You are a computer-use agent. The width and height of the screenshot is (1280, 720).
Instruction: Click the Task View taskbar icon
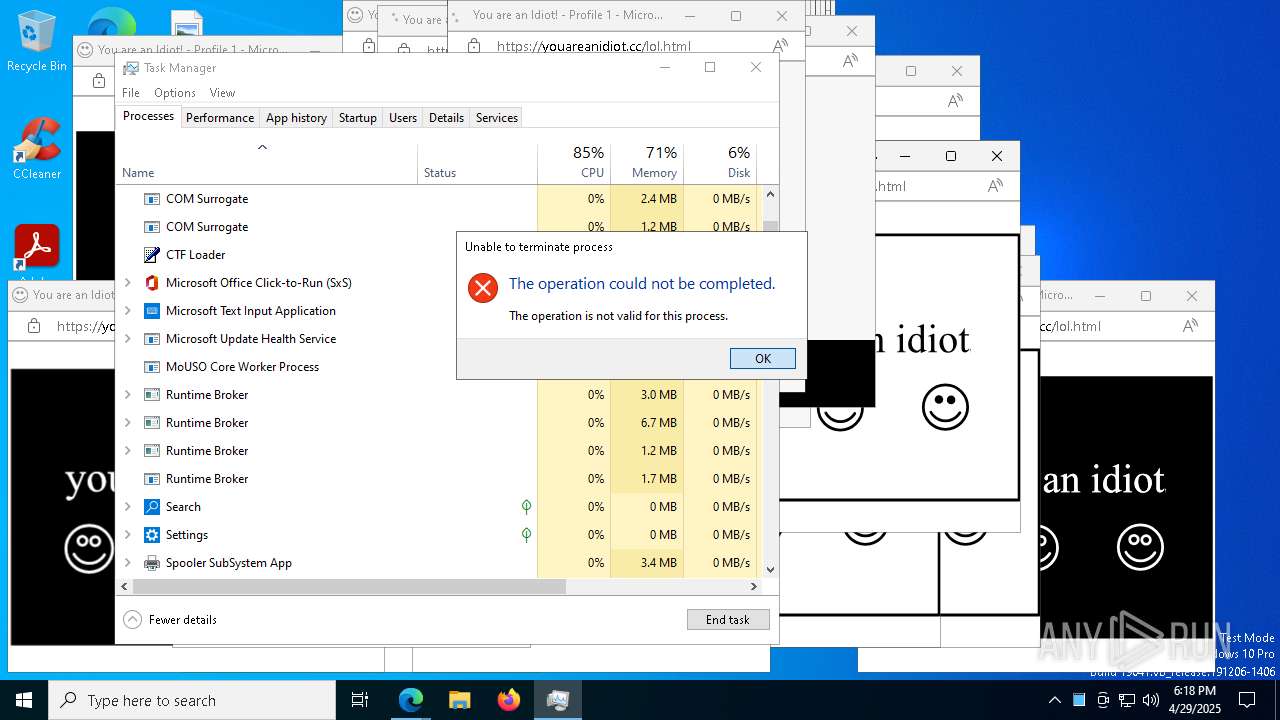(x=360, y=700)
